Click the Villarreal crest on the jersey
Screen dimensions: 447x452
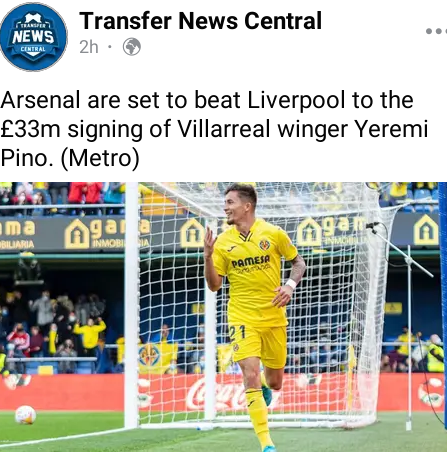pyautogui.click(x=265, y=245)
